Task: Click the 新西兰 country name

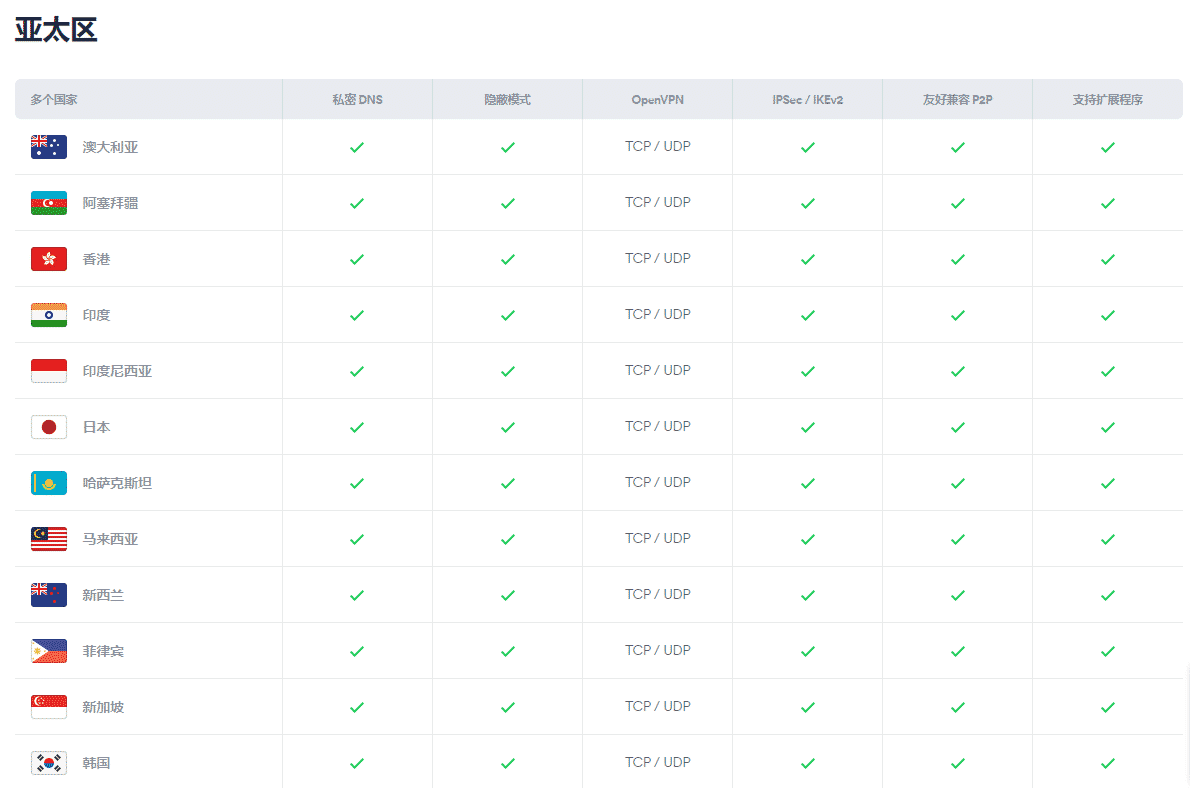Action: pos(103,595)
